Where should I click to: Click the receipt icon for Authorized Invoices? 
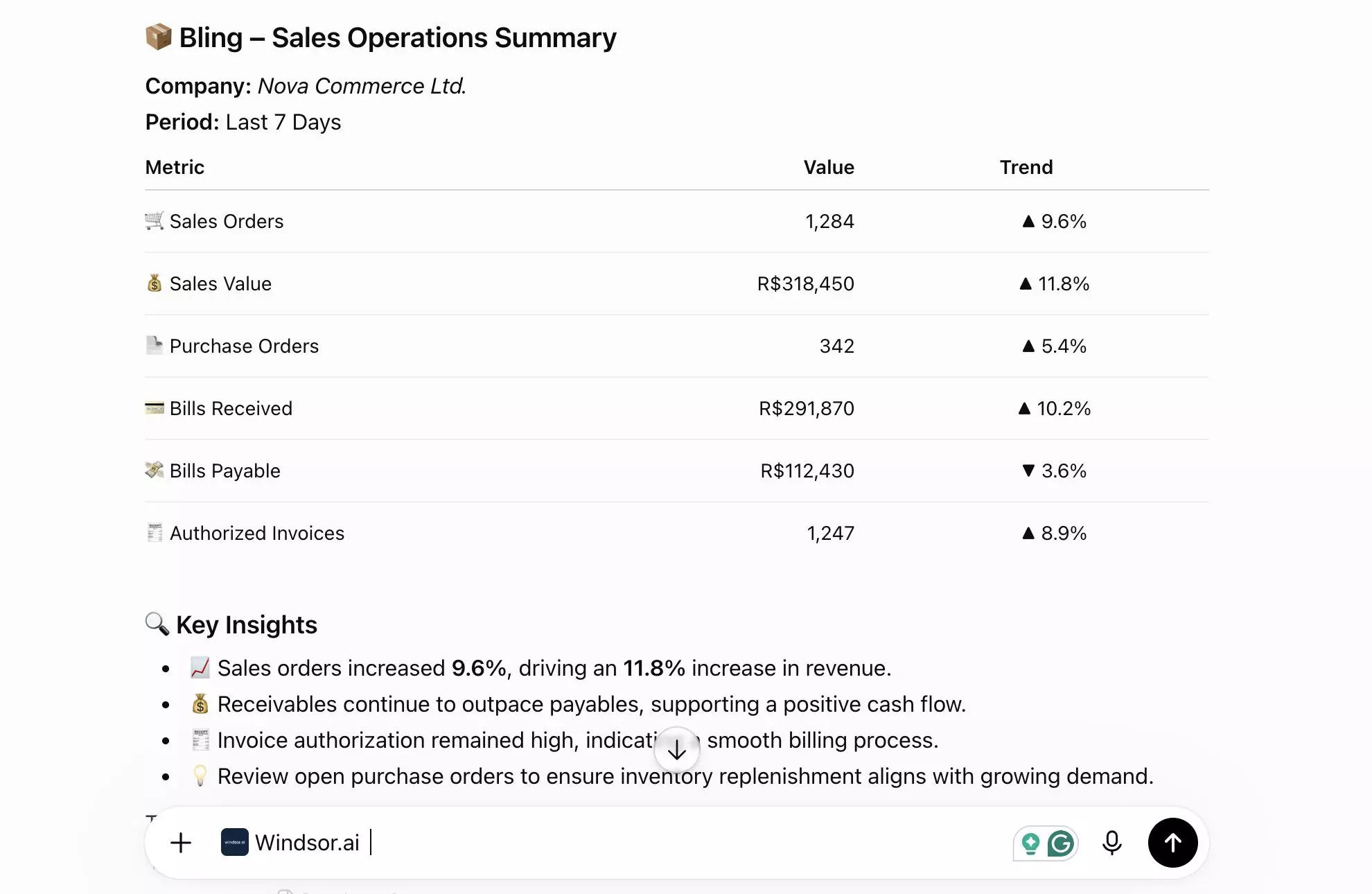pyautogui.click(x=155, y=532)
